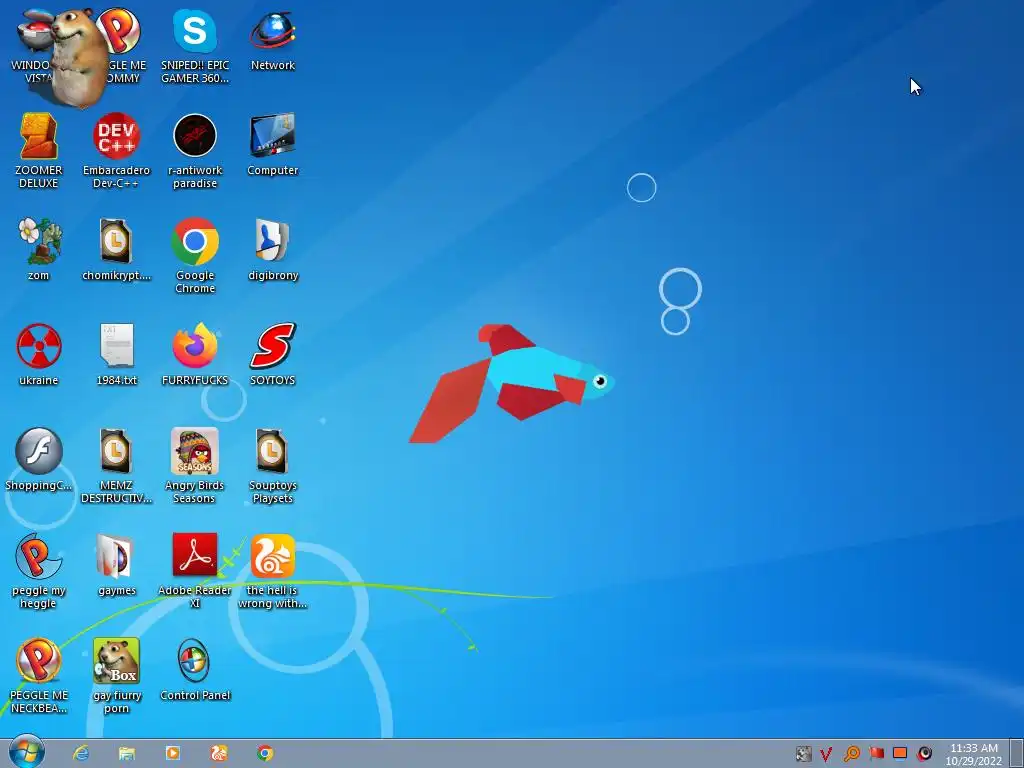Open Windows Explorer from the taskbar

(x=127, y=753)
